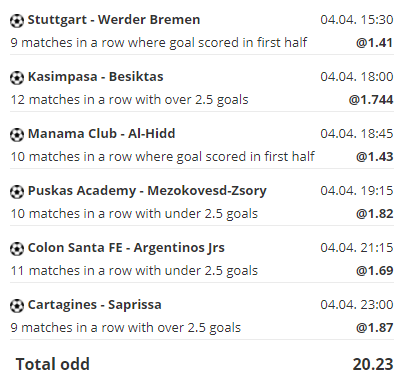Click the 12 matches over 2.5 goals description

(x=130, y=100)
